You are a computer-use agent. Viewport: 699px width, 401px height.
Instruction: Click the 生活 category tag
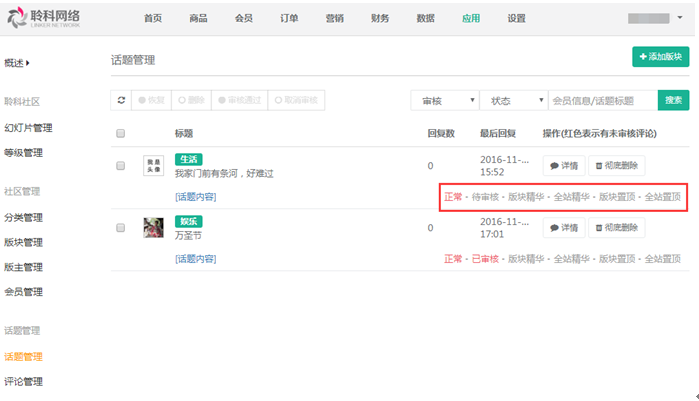188,159
